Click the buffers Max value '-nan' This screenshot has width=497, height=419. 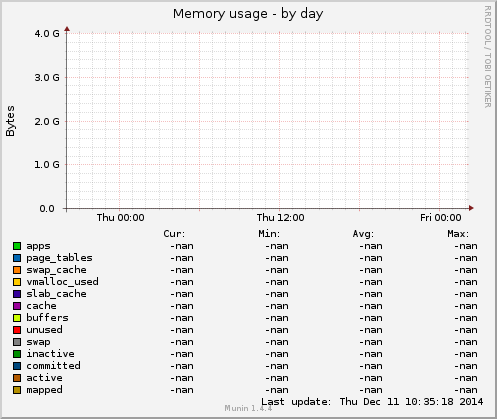pos(466,318)
